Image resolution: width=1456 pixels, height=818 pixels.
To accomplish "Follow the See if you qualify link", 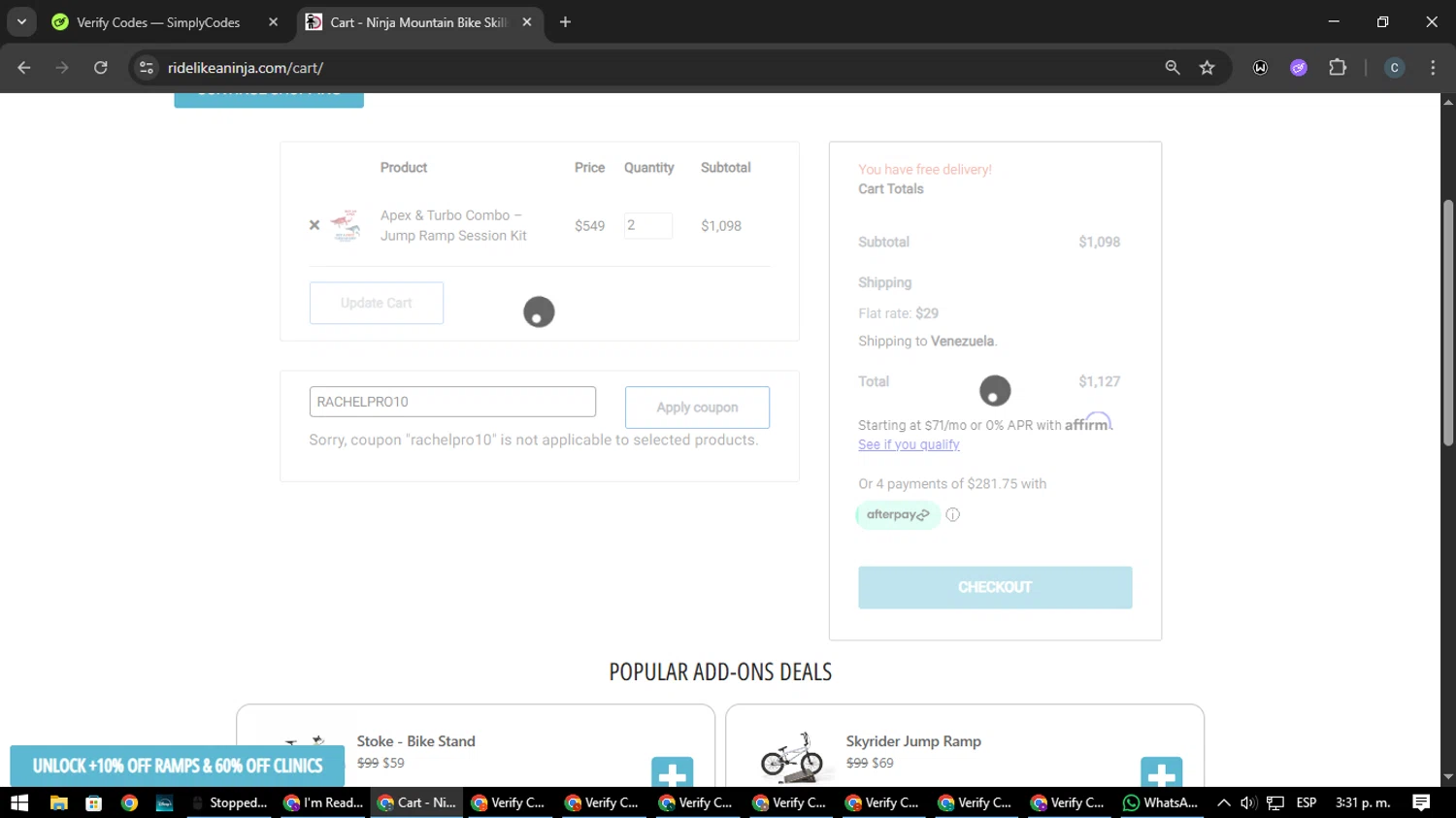I will 909,444.
